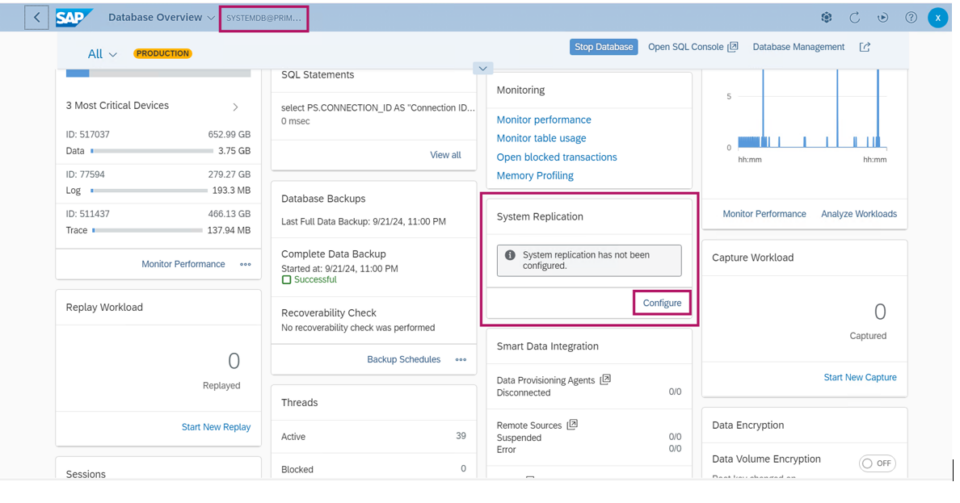960x503 pixels.
Task: Click the Smart Data Integration title
Action: [x=547, y=346]
